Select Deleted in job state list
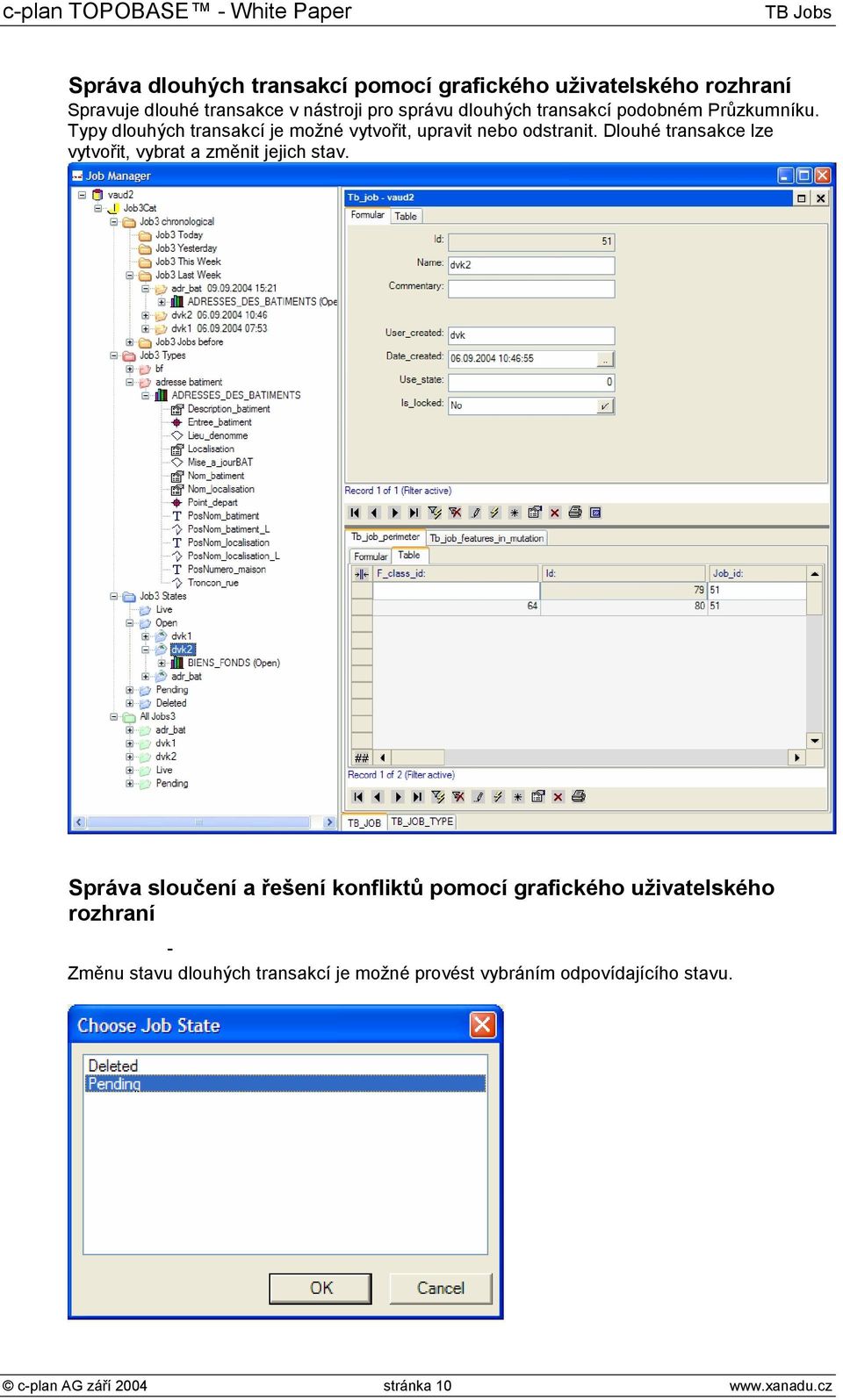 tap(285, 1066)
